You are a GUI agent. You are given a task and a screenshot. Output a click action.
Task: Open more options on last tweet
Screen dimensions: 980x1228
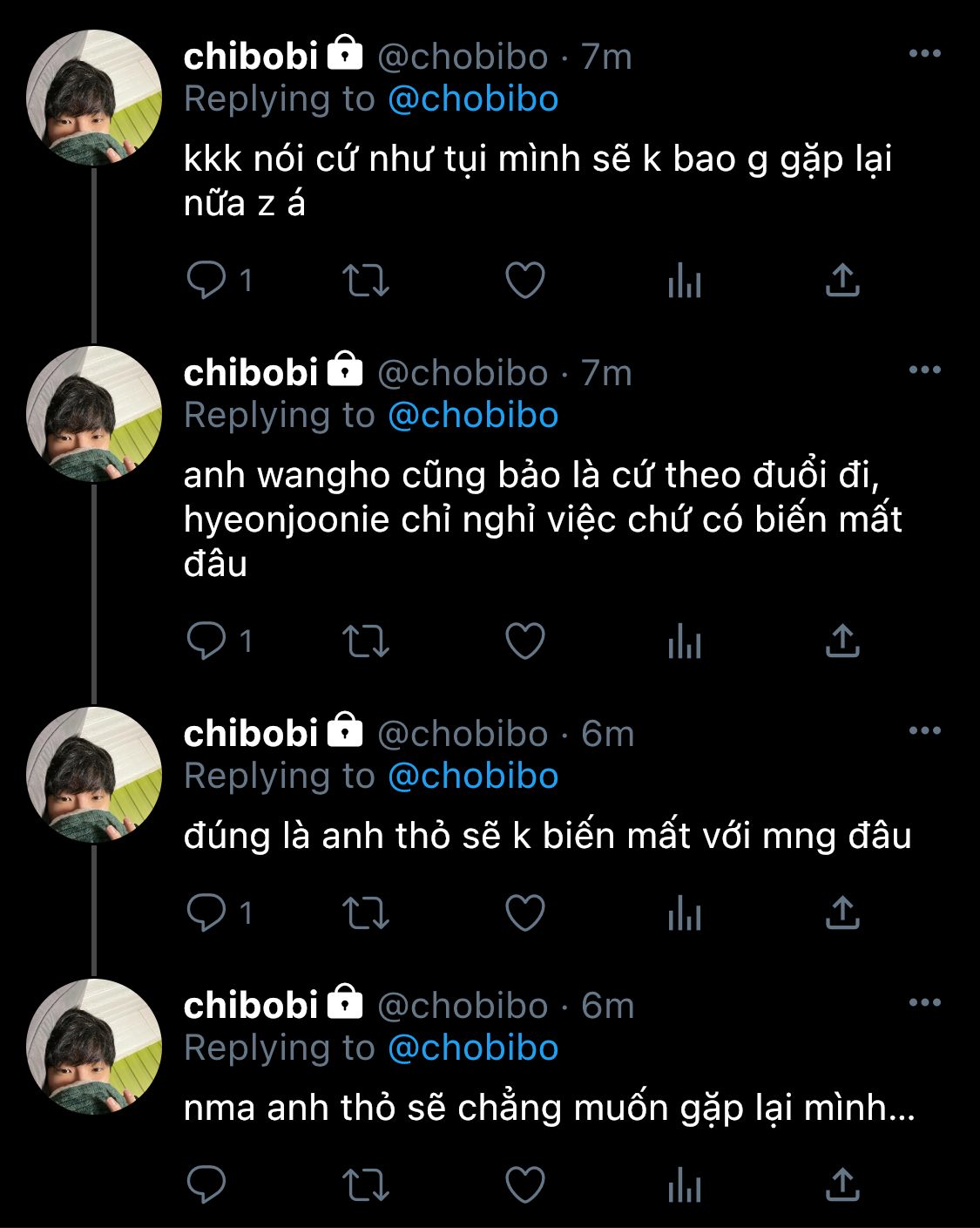click(924, 1003)
